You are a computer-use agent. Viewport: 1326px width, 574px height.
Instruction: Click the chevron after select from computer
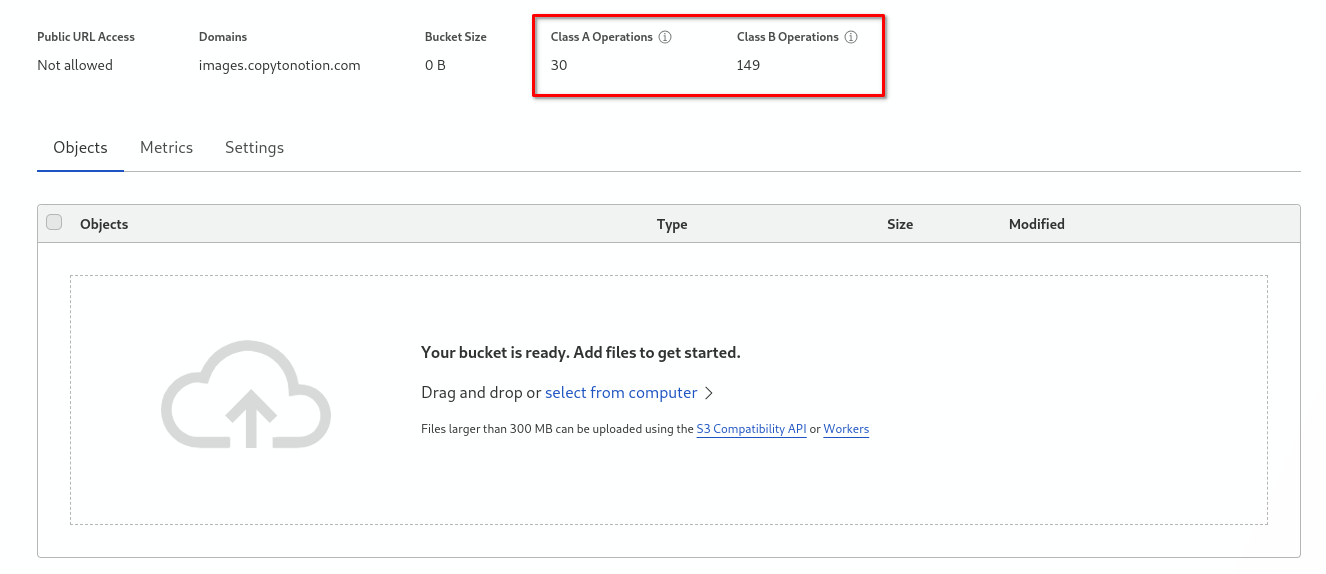(x=709, y=393)
